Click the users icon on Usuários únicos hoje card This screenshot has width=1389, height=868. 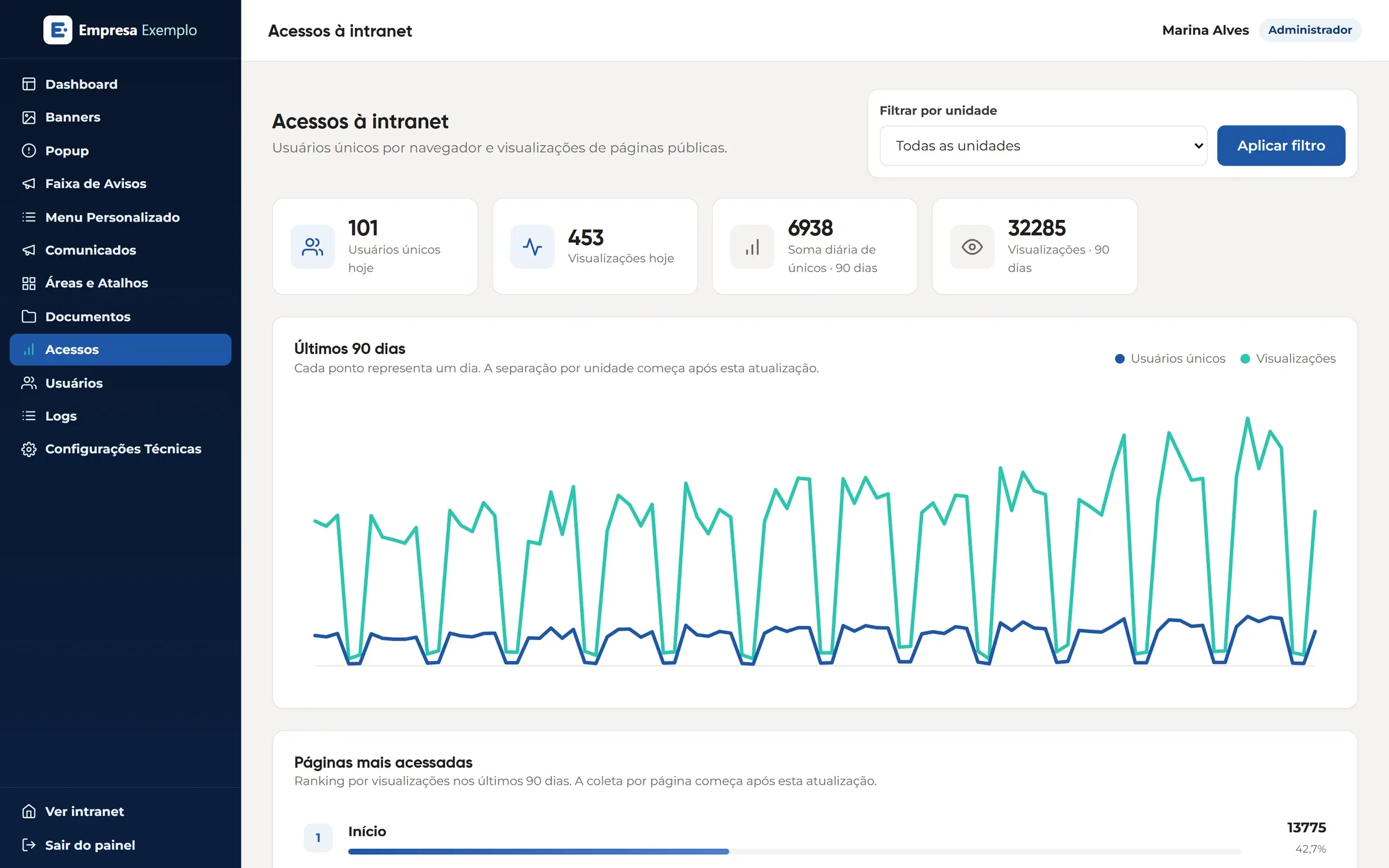[313, 247]
